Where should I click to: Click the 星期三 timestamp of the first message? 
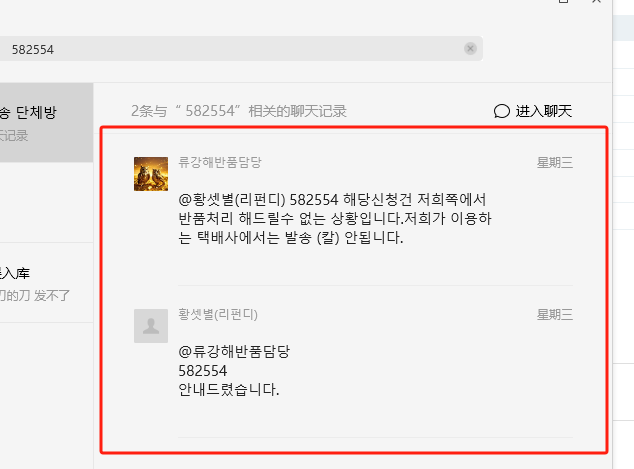coord(554,163)
